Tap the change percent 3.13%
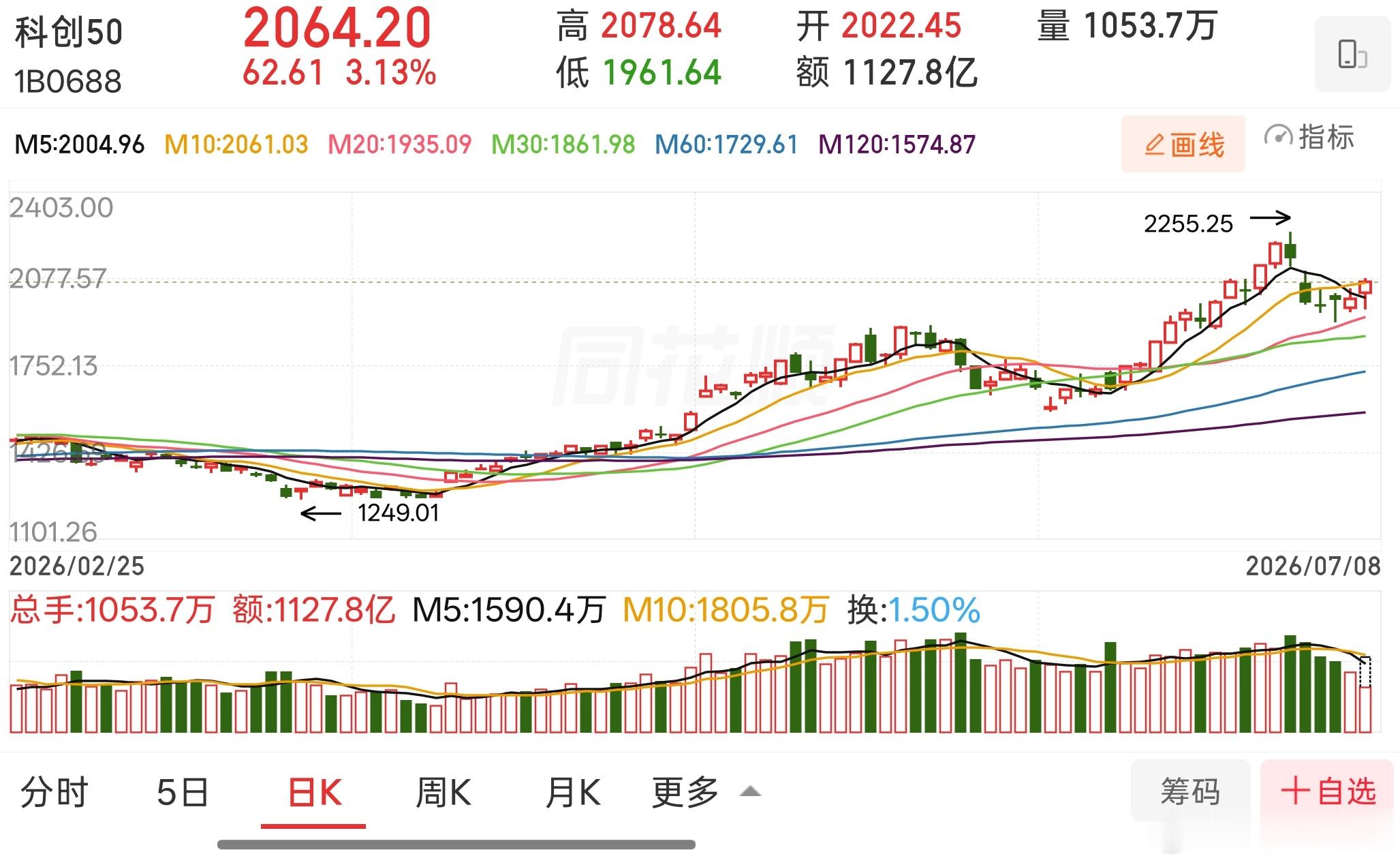1400x867 pixels. coord(390,72)
